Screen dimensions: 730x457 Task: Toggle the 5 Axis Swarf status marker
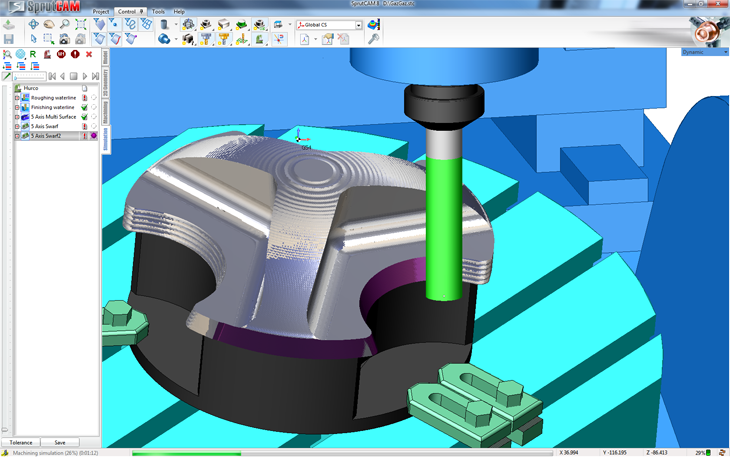click(x=84, y=126)
